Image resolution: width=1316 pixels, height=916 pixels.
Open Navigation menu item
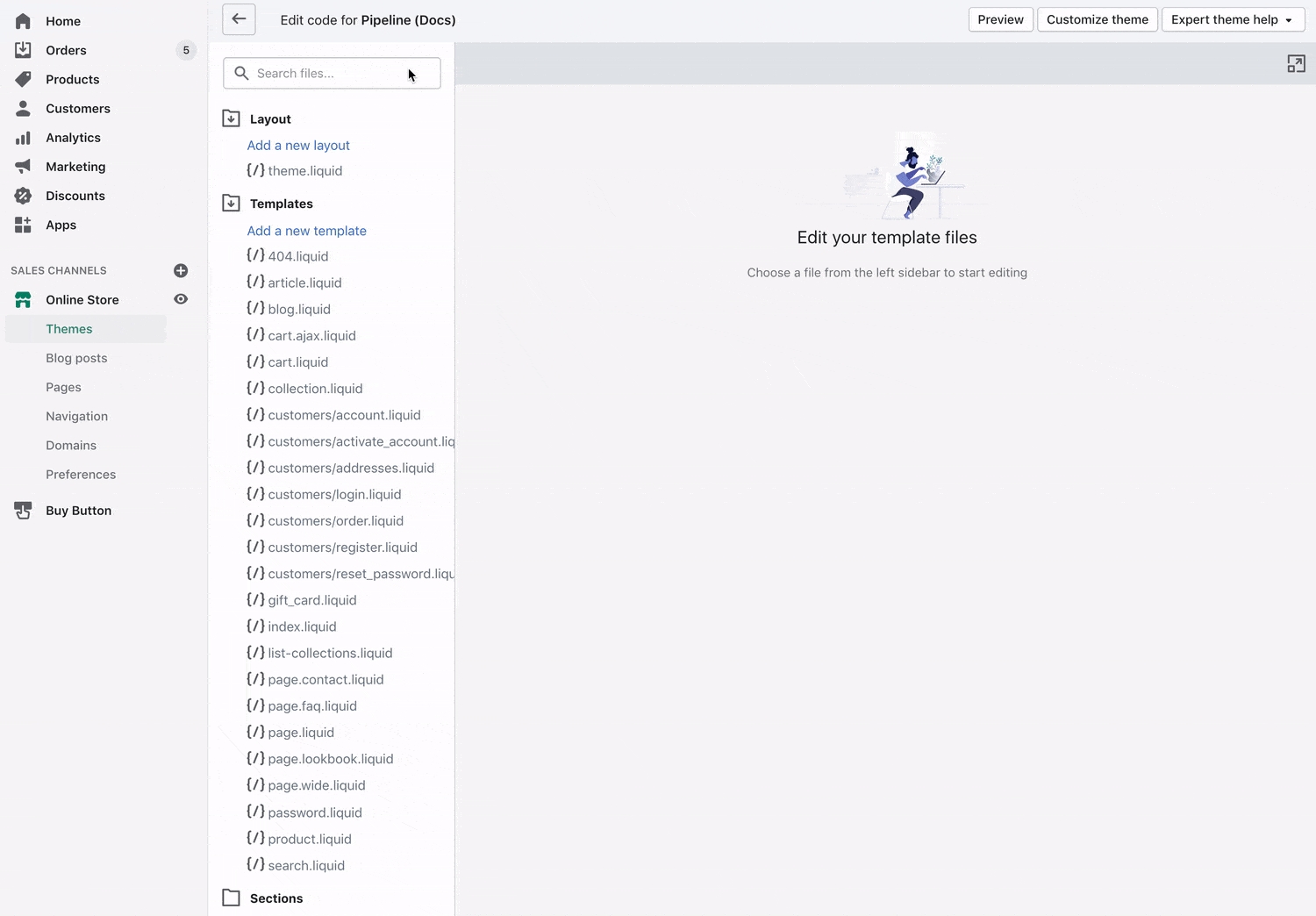(76, 416)
